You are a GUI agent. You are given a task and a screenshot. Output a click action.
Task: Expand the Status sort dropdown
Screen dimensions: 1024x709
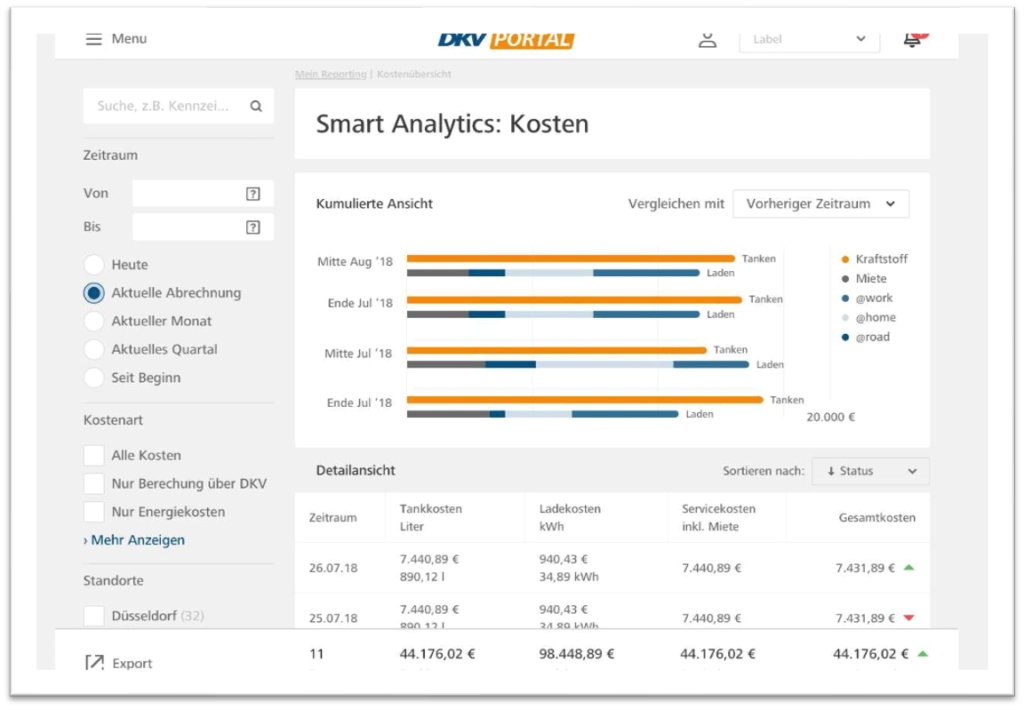[x=871, y=471]
